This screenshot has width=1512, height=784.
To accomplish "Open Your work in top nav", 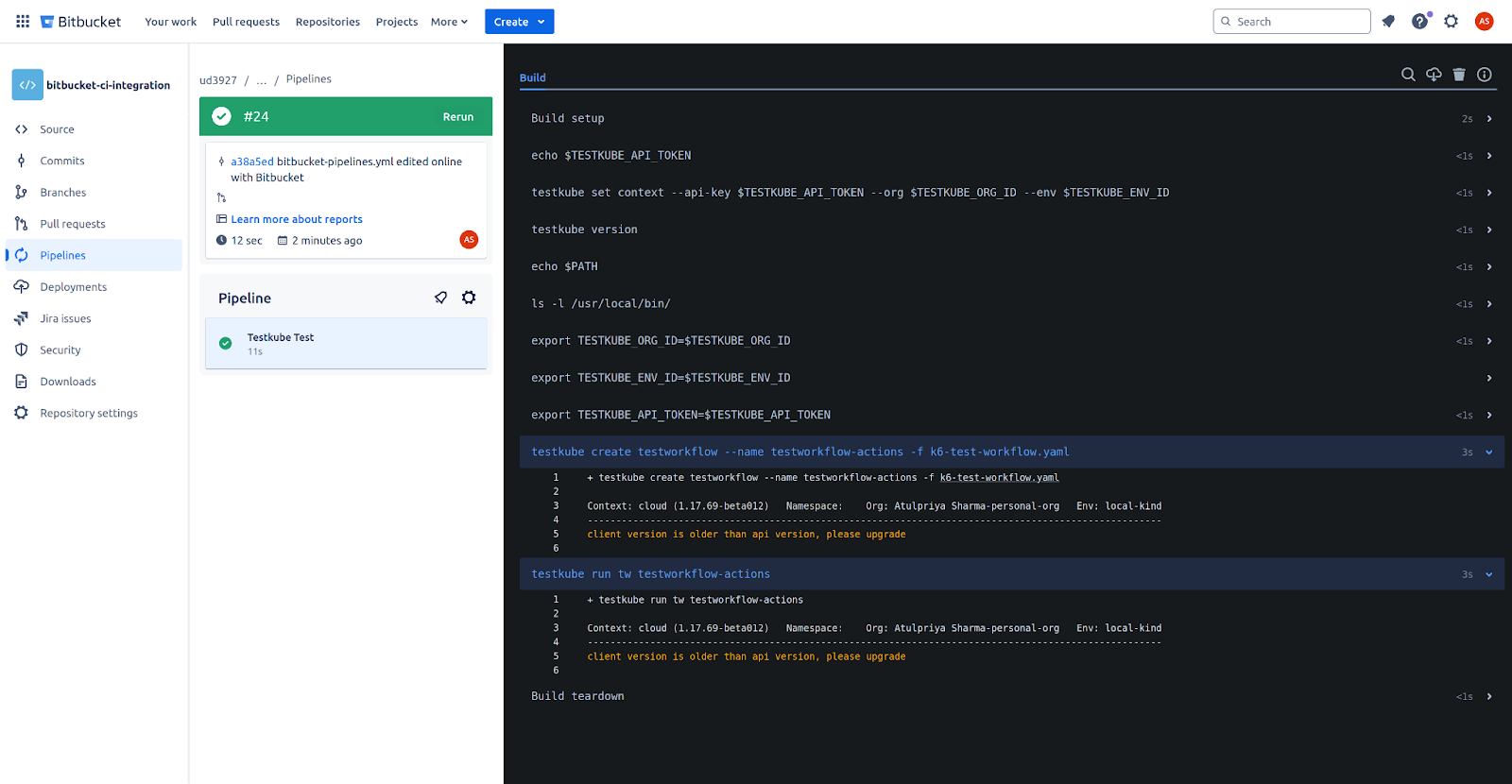I will point(171,22).
